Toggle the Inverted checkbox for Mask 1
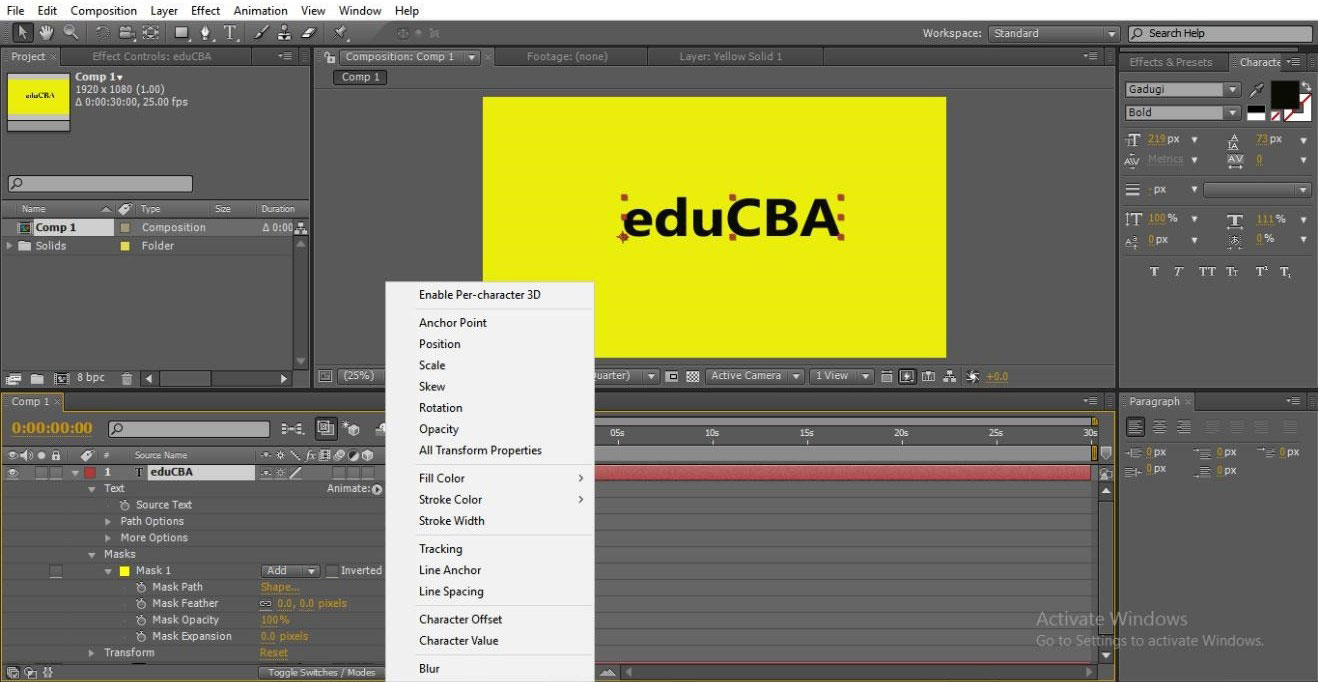Image resolution: width=1318 pixels, height=682 pixels. [x=332, y=571]
